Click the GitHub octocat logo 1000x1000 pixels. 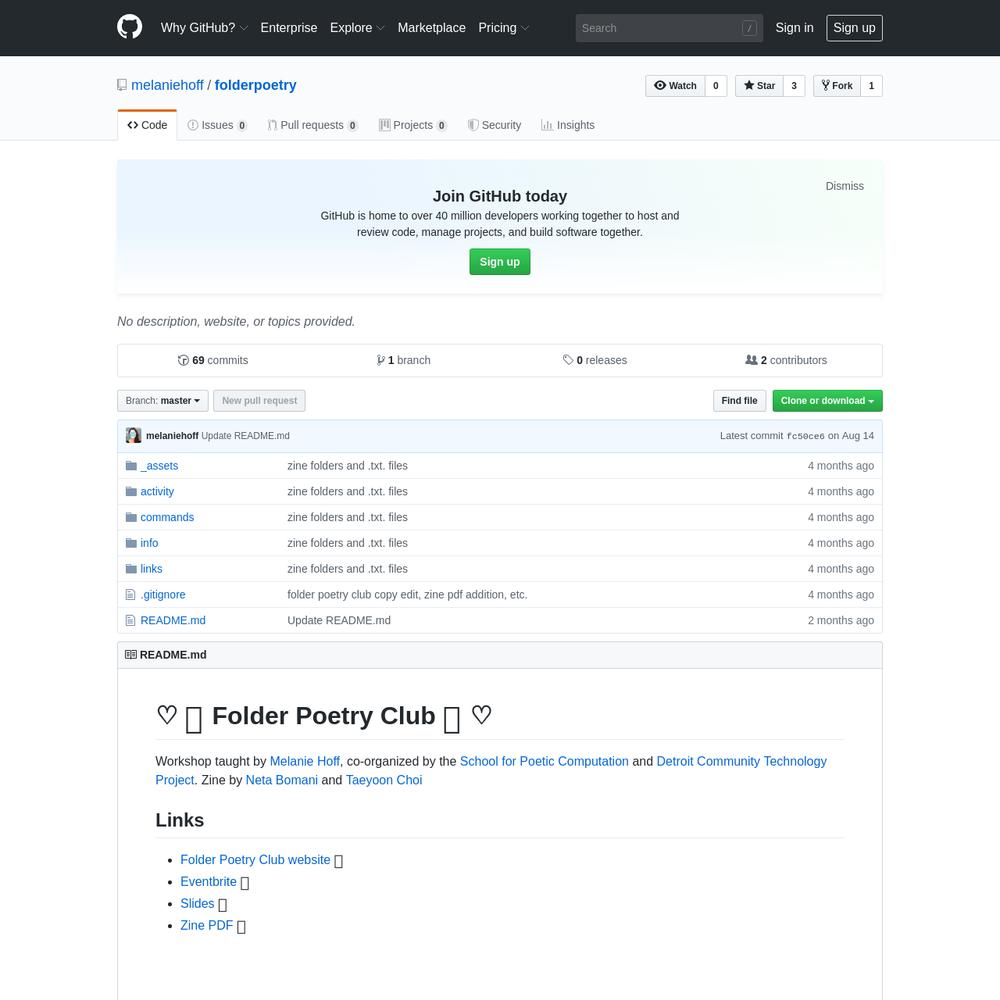[129, 27]
